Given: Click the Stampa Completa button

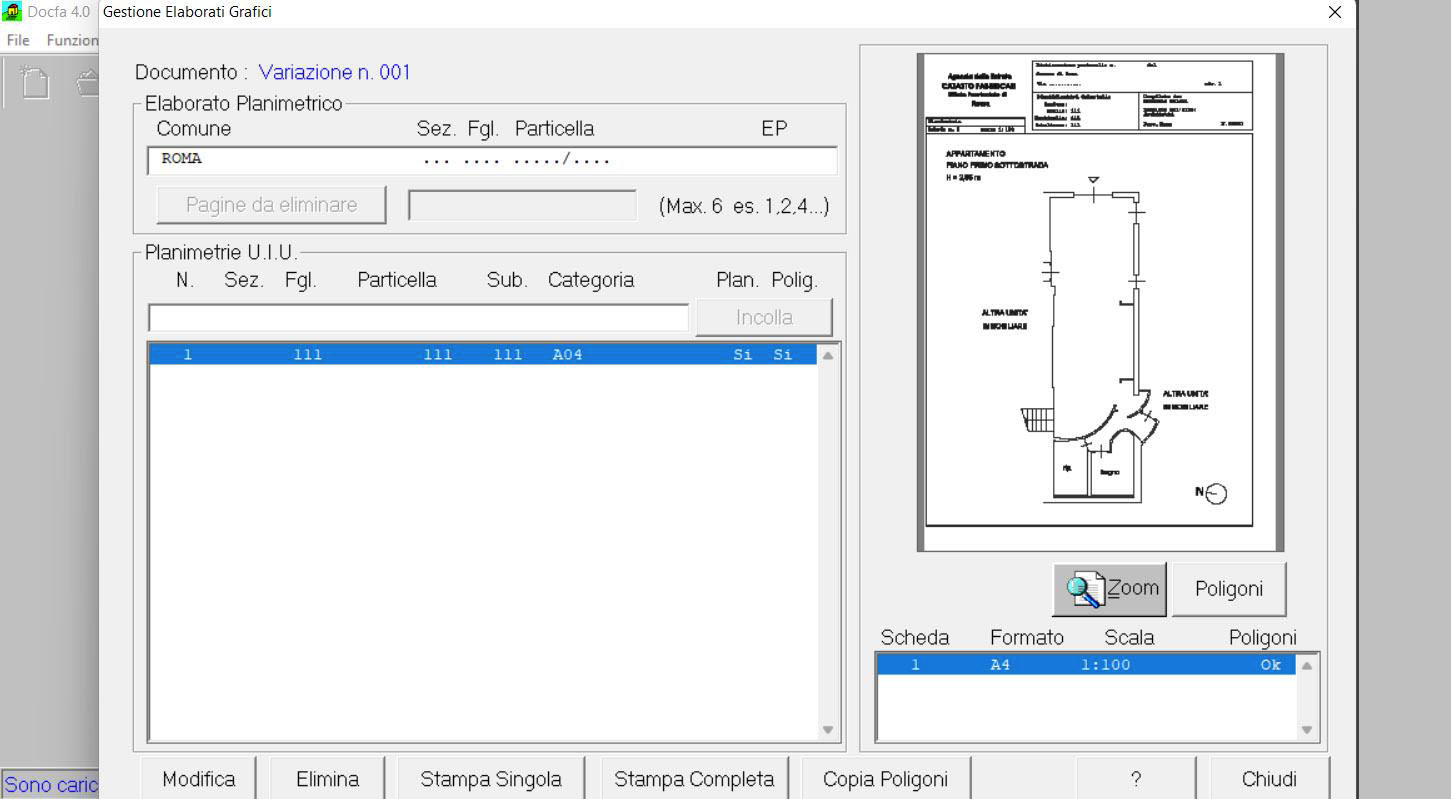Looking at the screenshot, I should (x=693, y=779).
